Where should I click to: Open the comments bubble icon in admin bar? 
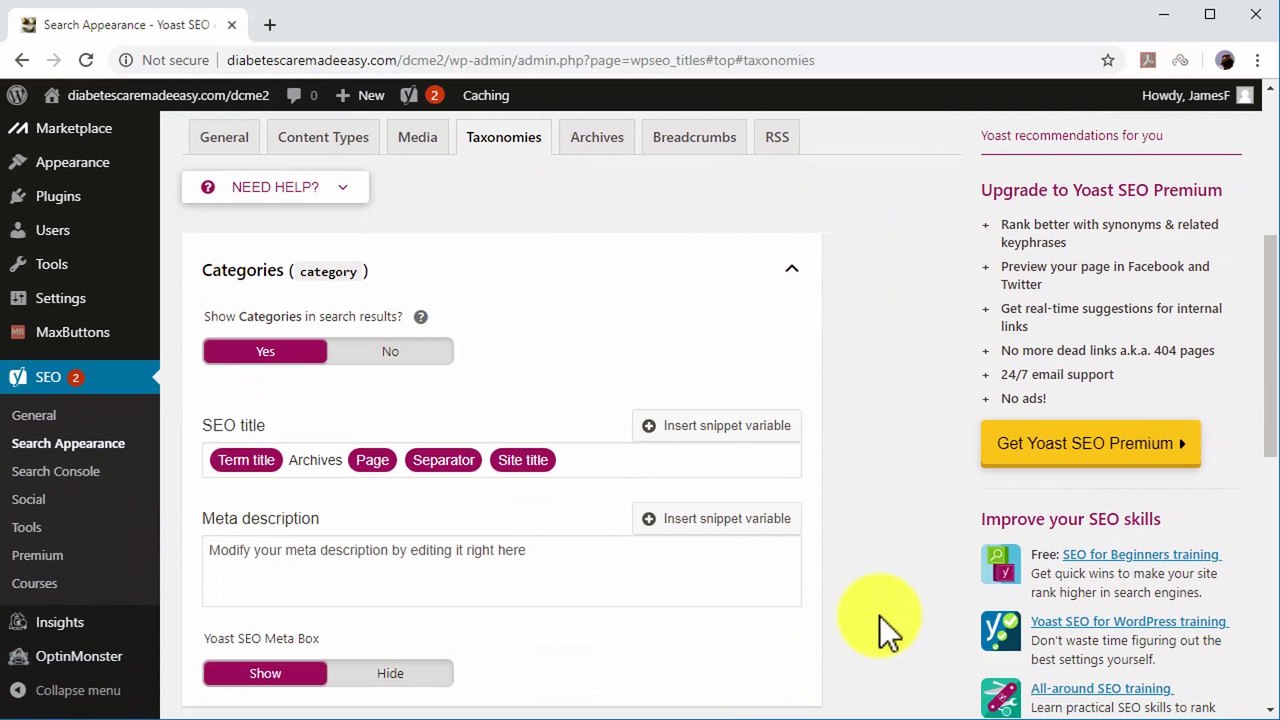(x=294, y=95)
